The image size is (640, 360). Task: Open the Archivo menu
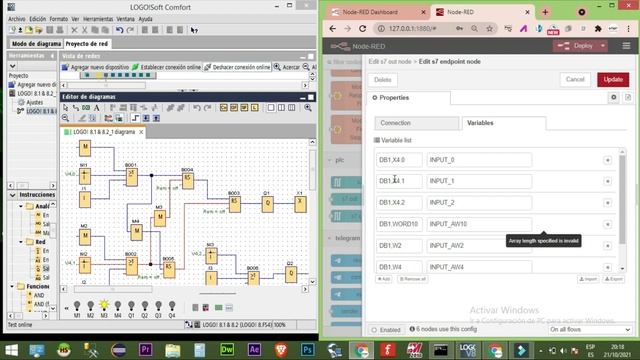pyautogui.click(x=17, y=19)
